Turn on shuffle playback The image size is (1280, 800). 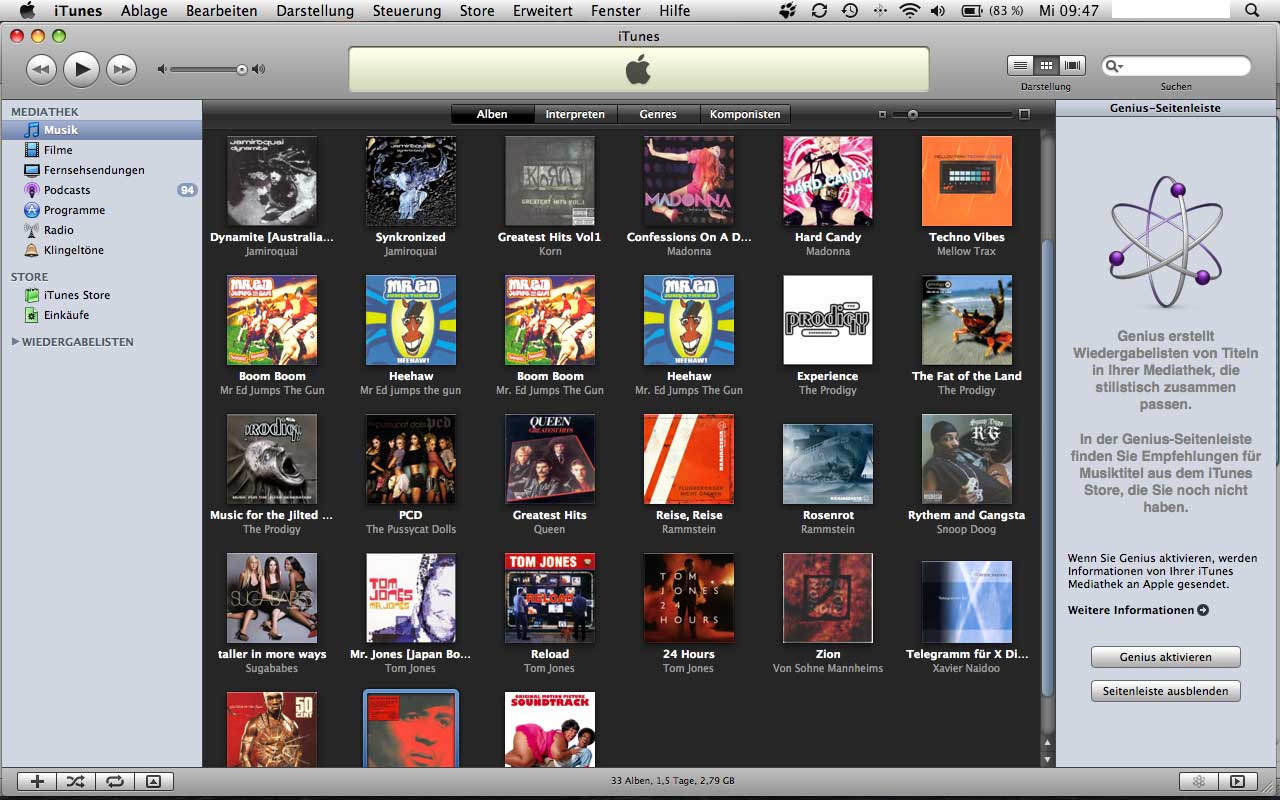(75, 782)
